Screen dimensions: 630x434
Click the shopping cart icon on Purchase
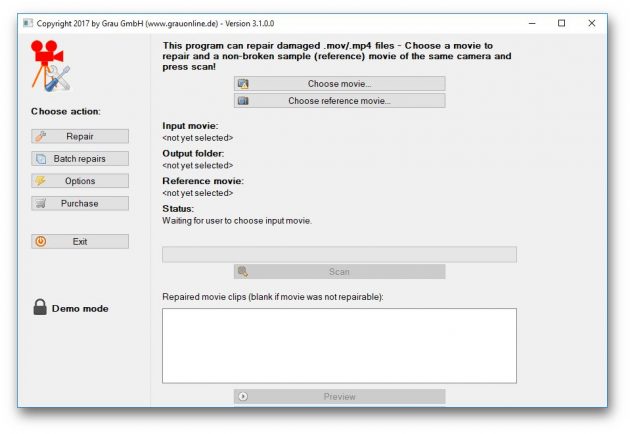41,204
